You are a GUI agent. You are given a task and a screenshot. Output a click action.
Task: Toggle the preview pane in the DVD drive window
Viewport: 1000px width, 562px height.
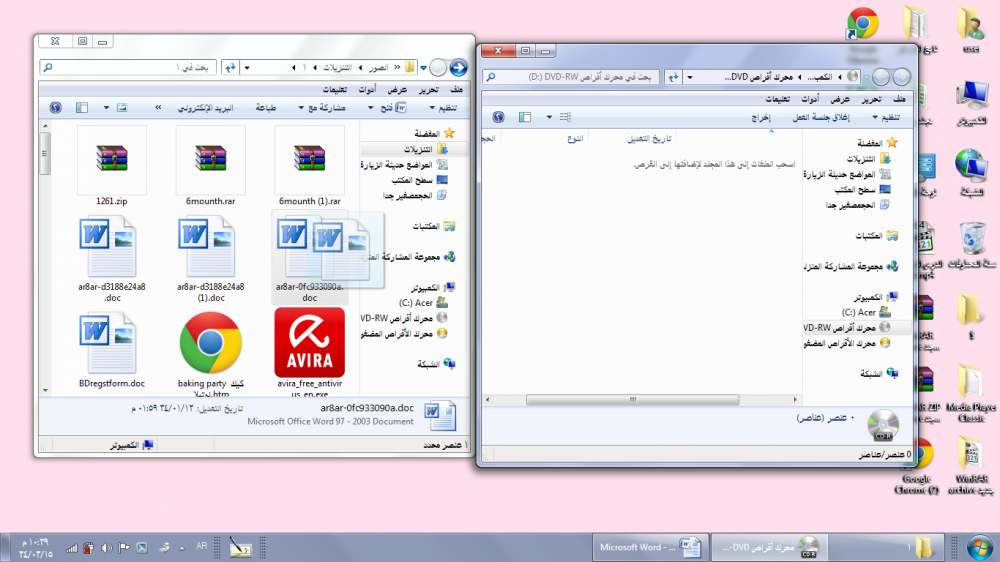point(525,117)
